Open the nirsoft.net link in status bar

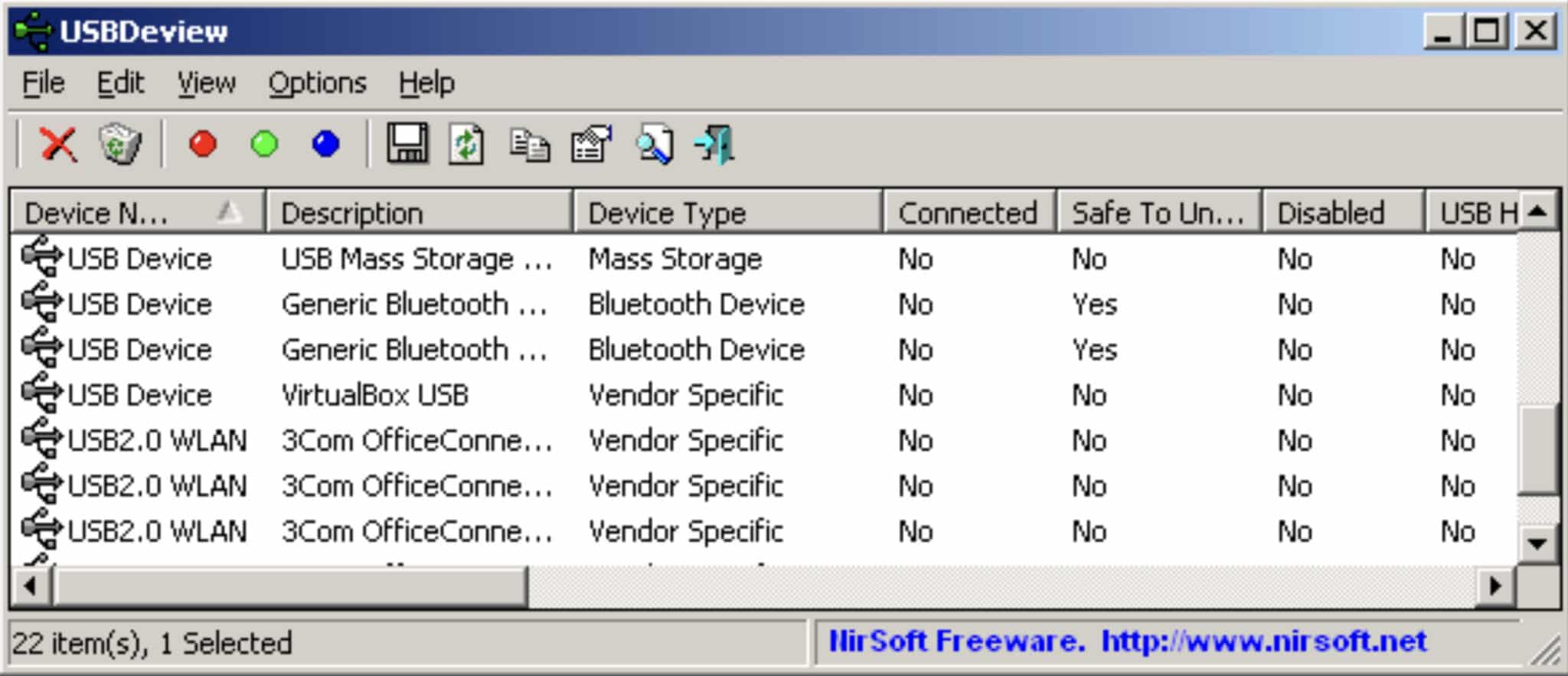1263,641
